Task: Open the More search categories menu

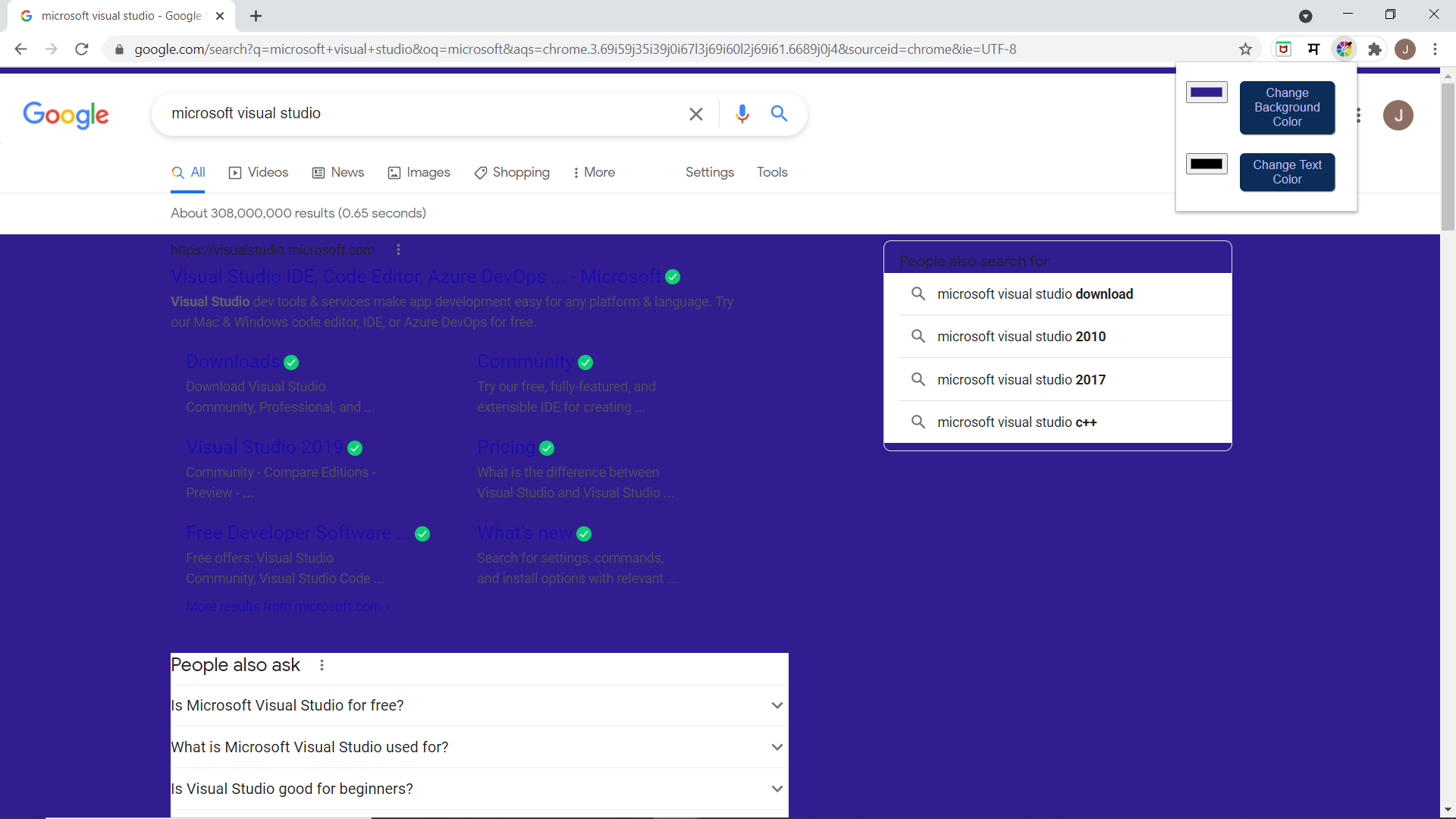Action: [594, 172]
